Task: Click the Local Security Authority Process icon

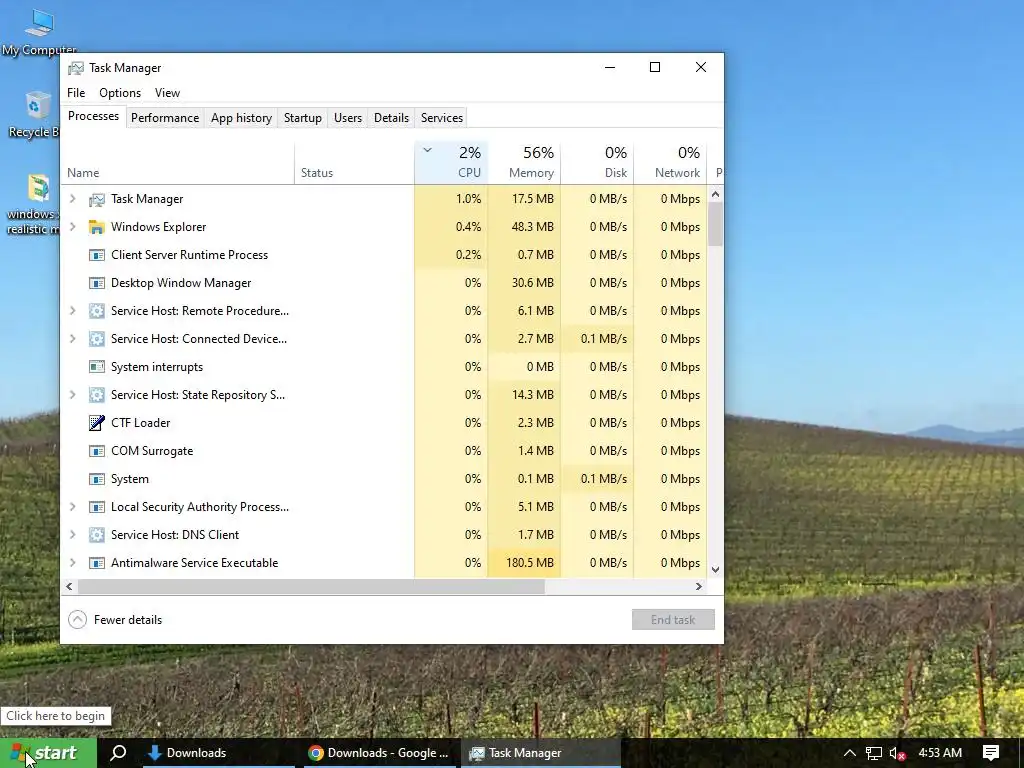Action: tap(97, 507)
